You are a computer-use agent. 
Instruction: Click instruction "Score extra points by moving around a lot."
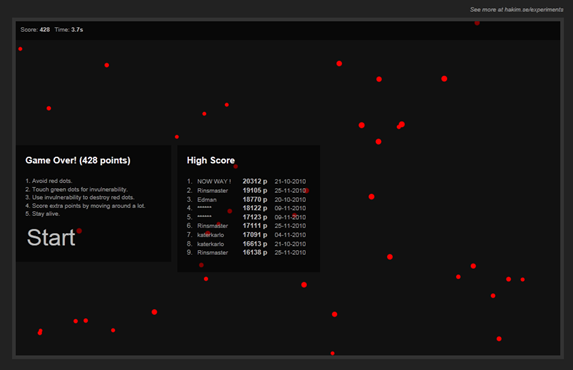pos(88,206)
